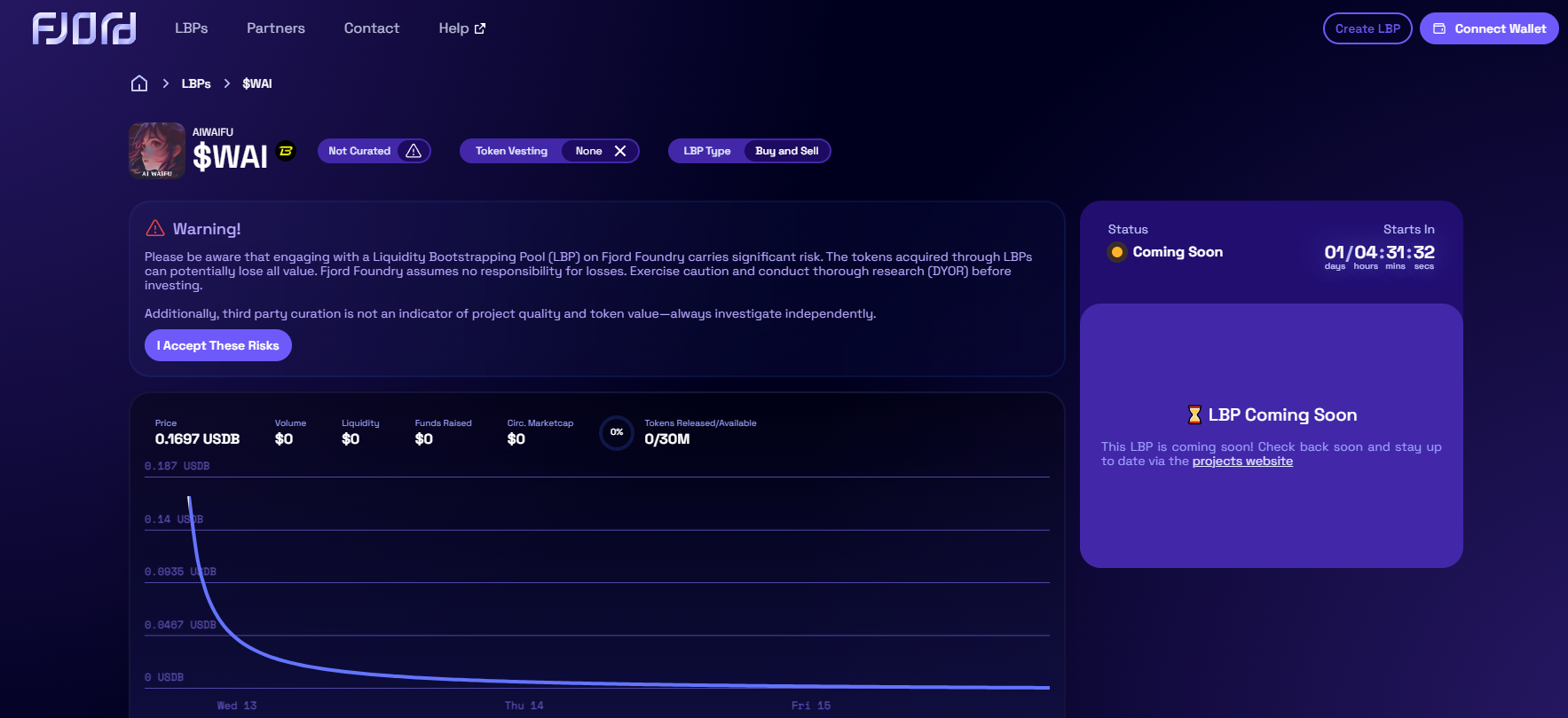Viewport: 1568px width, 718px height.
Task: Select LBPs in the breadcrumb
Action: point(196,83)
